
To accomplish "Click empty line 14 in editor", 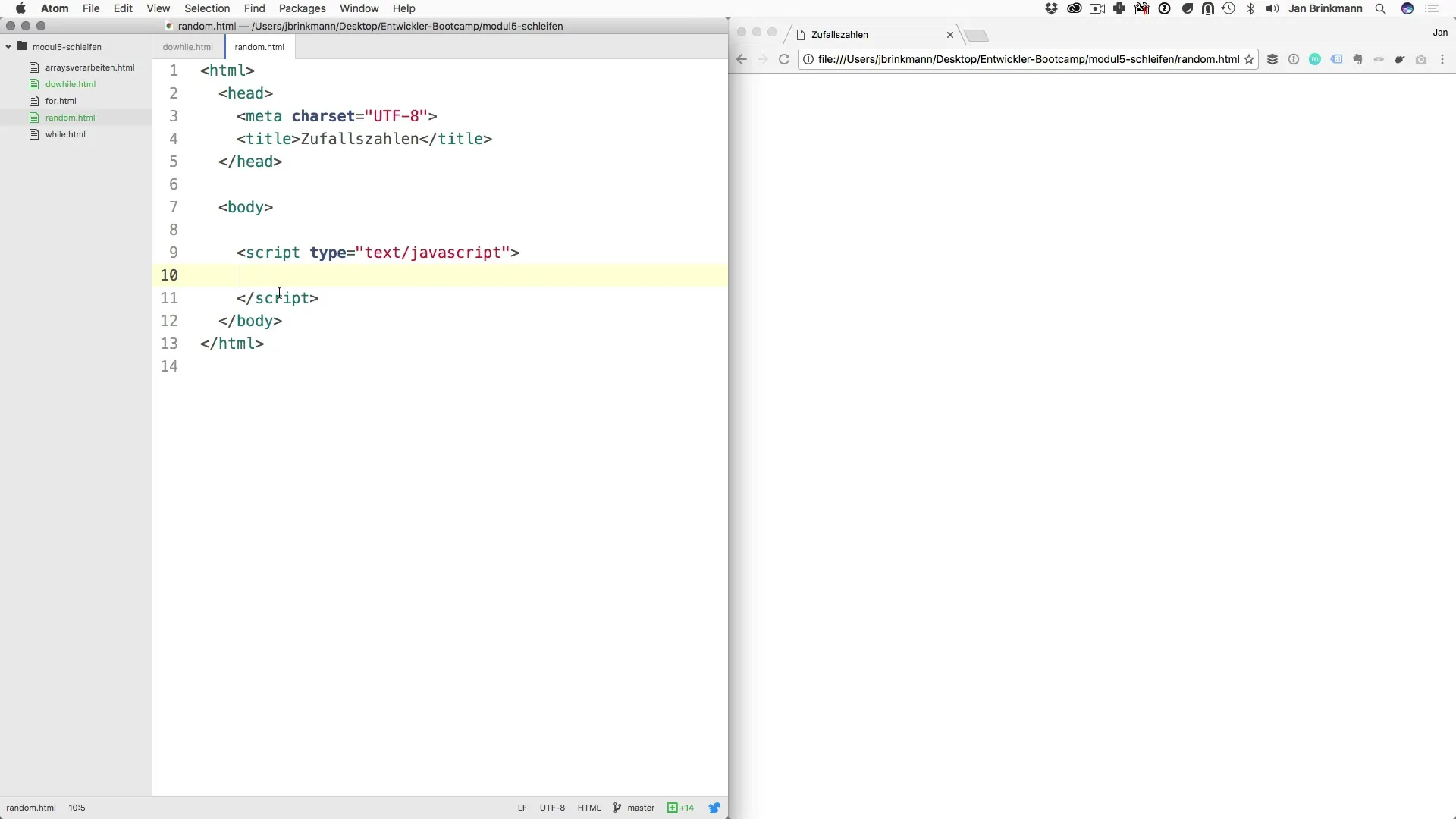I will click(440, 366).
